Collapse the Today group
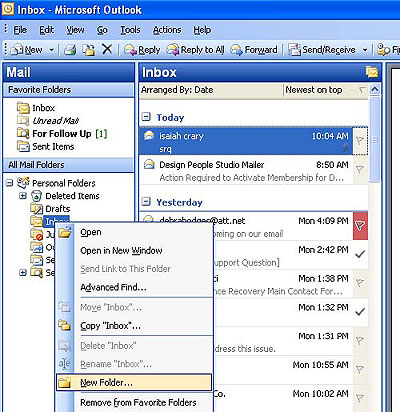Viewport: 400px width, 412px height. tap(146, 117)
